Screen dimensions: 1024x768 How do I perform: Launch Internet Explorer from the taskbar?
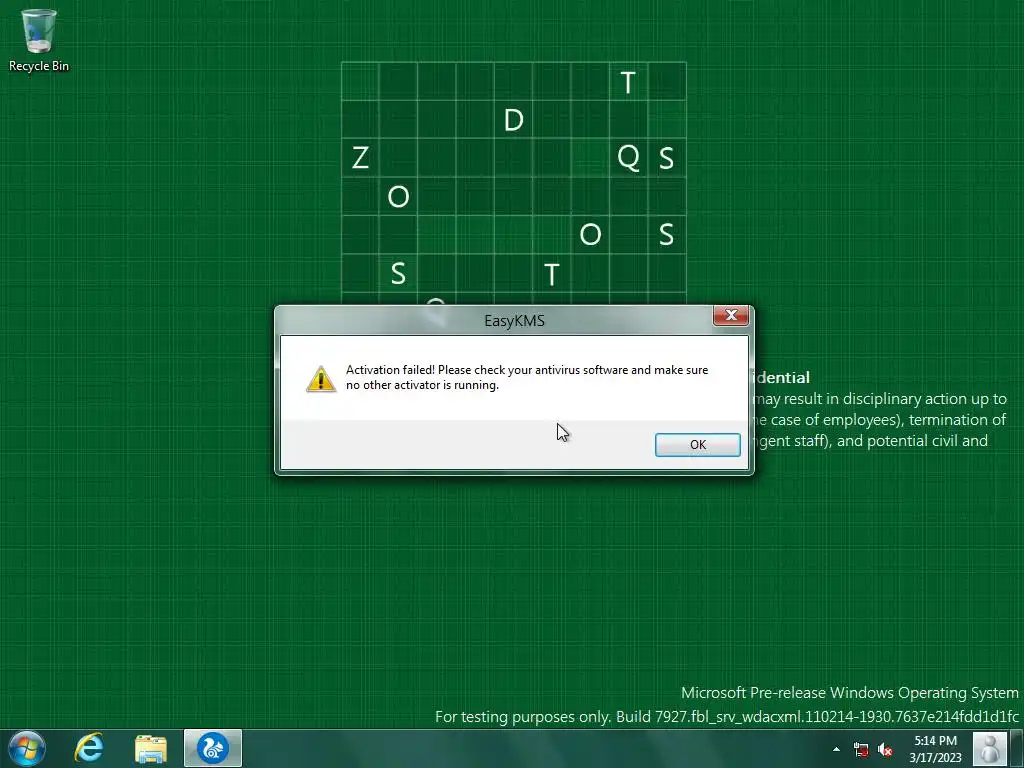pyautogui.click(x=89, y=748)
